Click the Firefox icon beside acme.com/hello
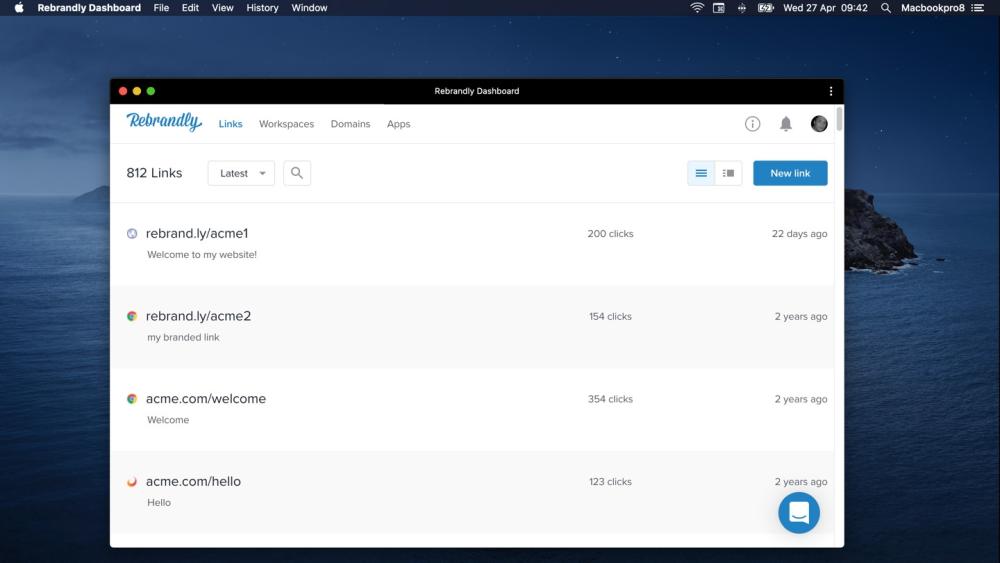1000x563 pixels. click(x=132, y=482)
